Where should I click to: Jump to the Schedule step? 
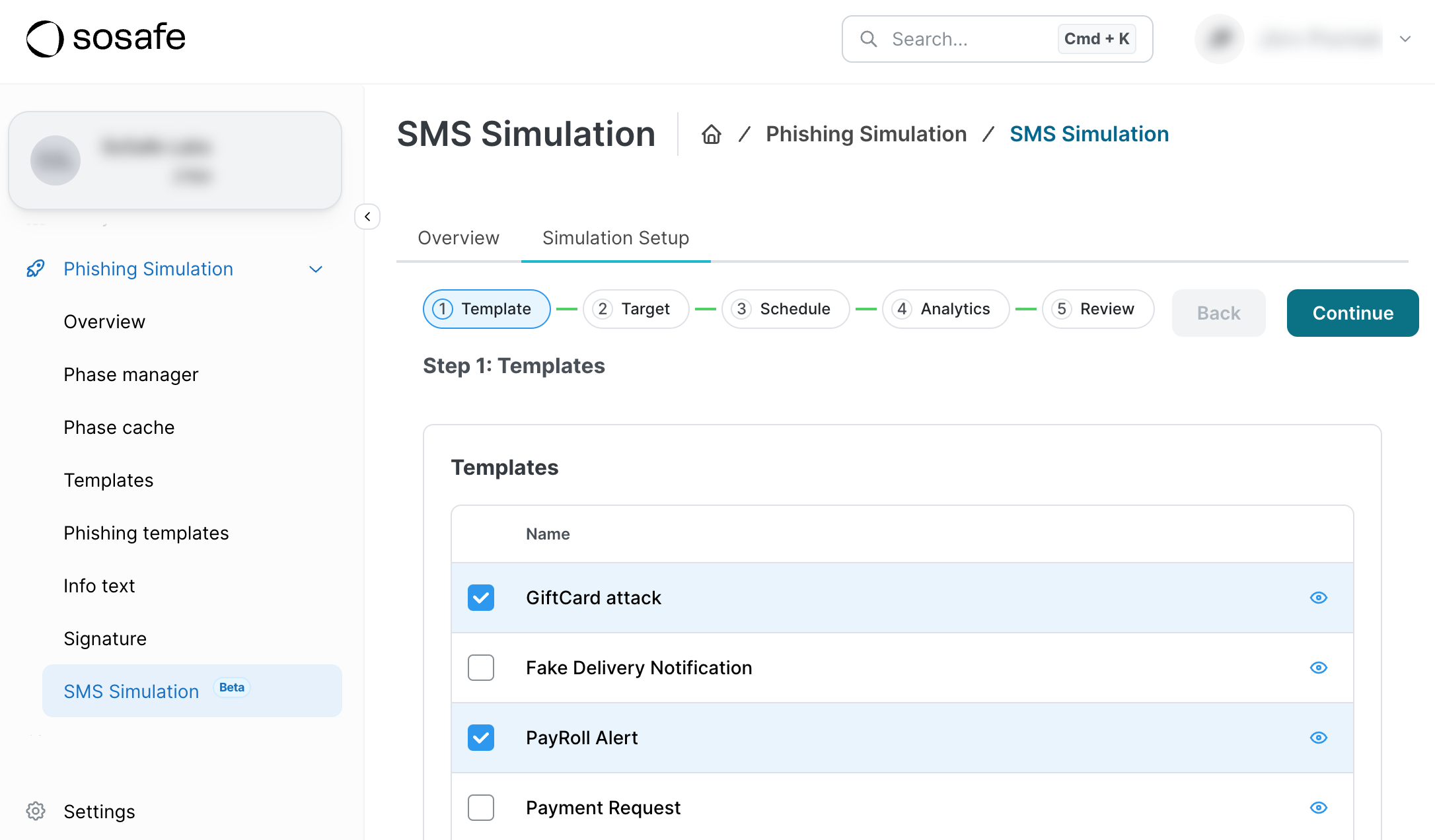[785, 309]
